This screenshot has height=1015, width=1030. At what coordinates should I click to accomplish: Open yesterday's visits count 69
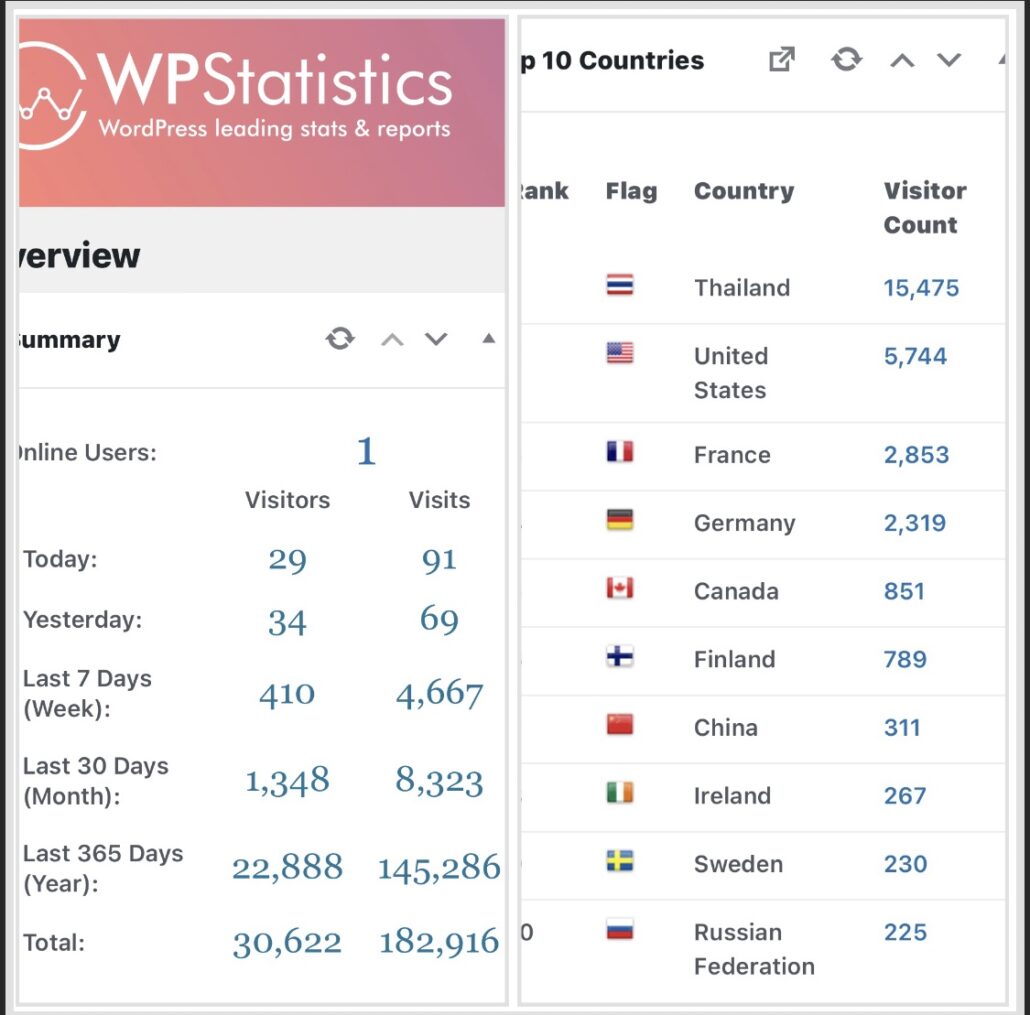[x=439, y=620]
